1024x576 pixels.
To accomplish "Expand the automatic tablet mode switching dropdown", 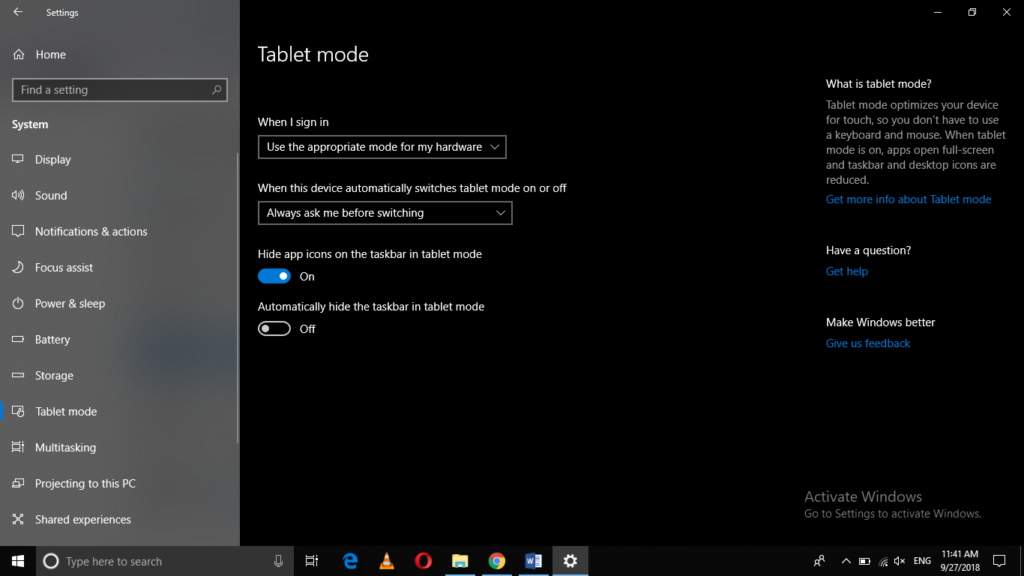I will [x=384, y=212].
